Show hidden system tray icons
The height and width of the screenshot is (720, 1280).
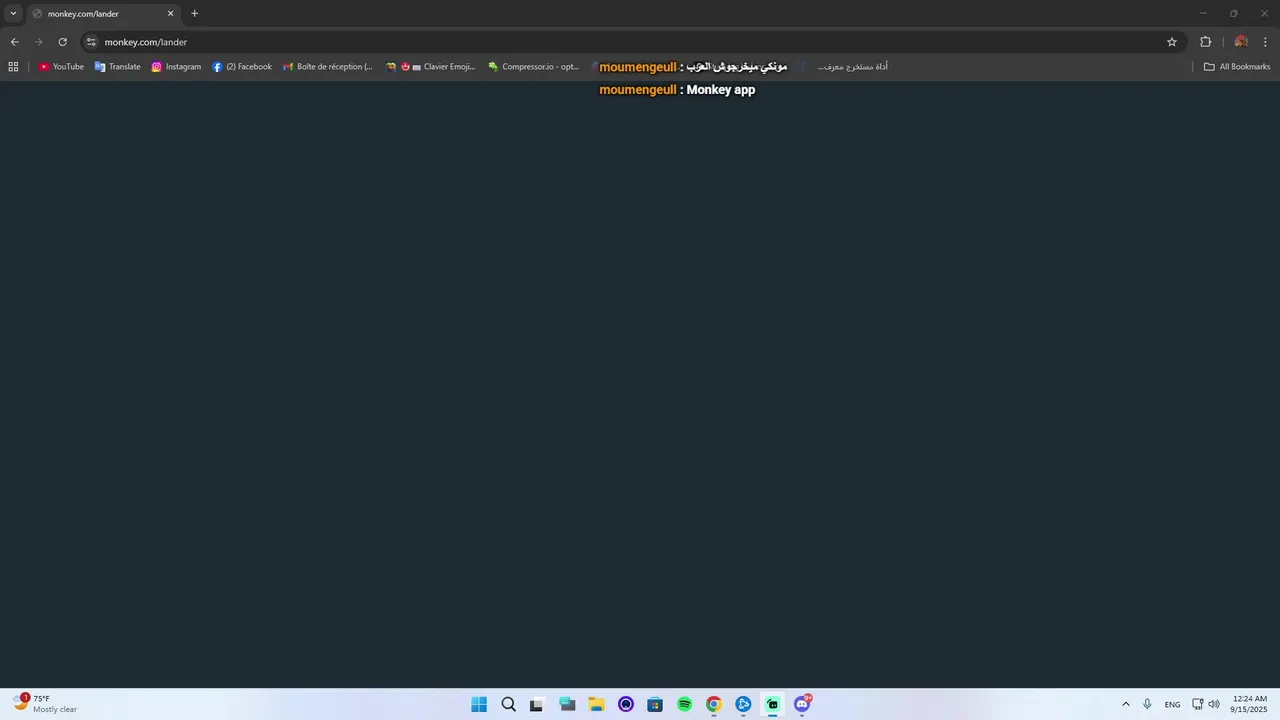[1126, 704]
